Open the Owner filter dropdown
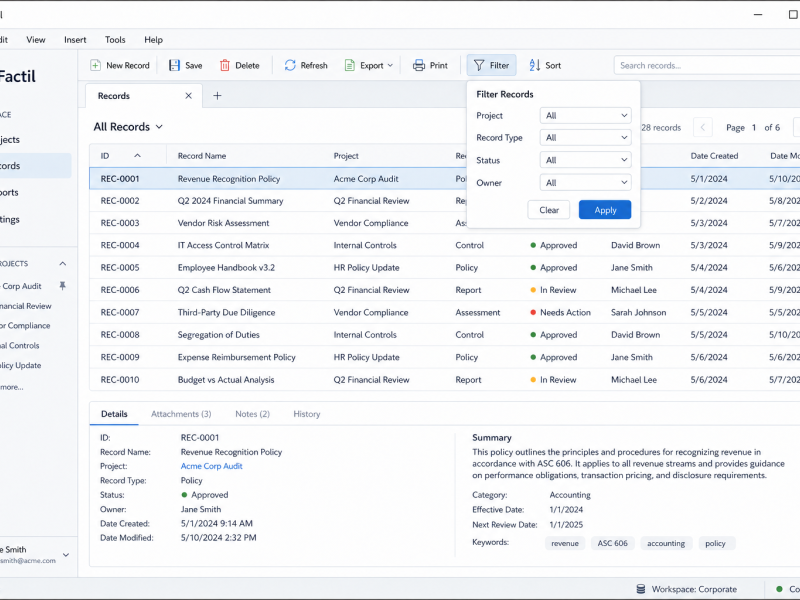Screen dimensions: 800x600 pyautogui.click(x=585, y=183)
